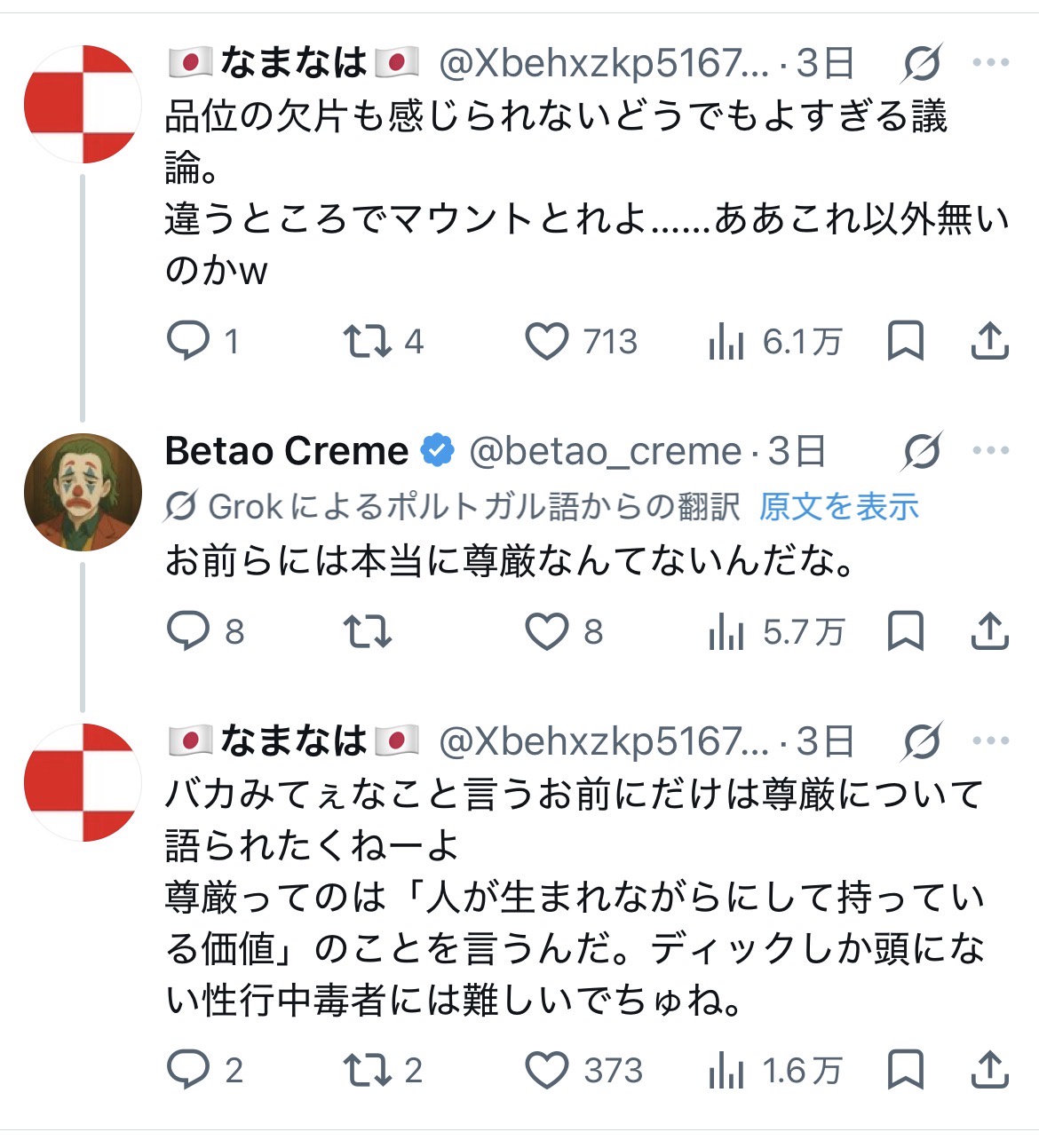Screen dimensions: 1039x1148
Task: View analytics showing 6.1万 views
Action: click(x=774, y=342)
